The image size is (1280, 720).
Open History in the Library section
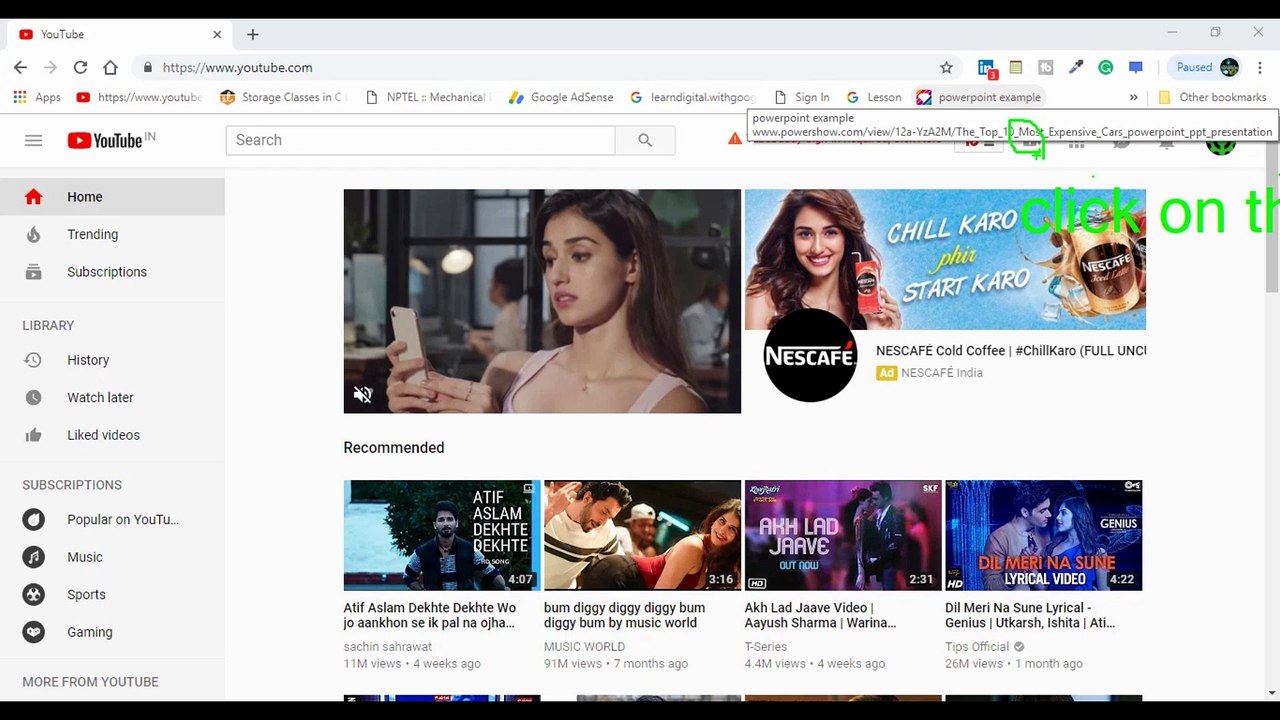coord(112,360)
